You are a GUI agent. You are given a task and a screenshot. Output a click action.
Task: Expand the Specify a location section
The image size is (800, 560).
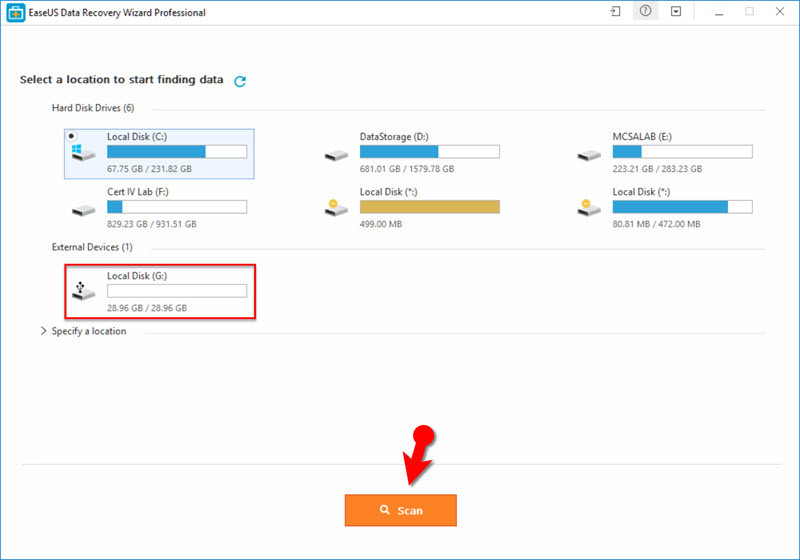(43, 331)
